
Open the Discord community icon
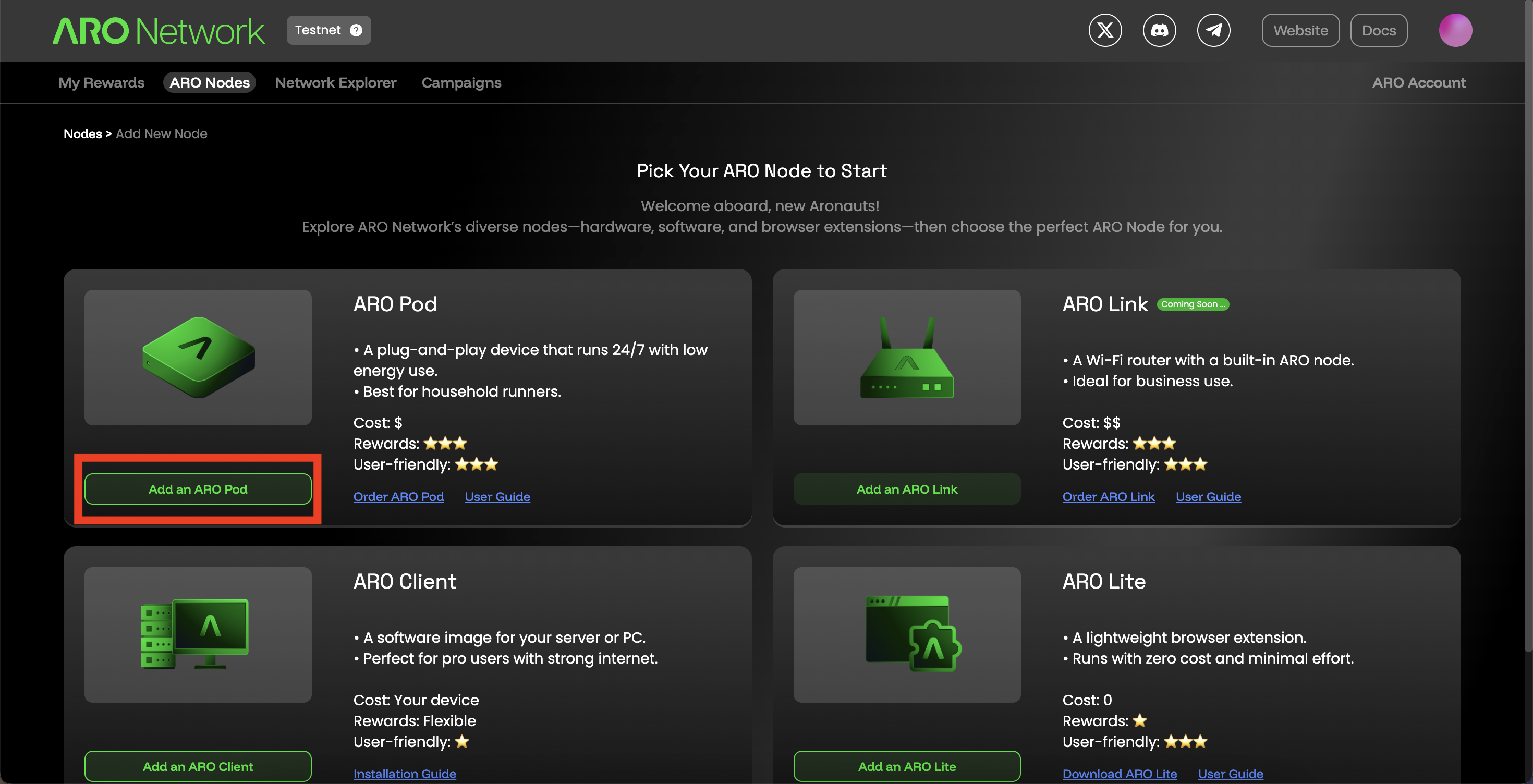click(1159, 30)
